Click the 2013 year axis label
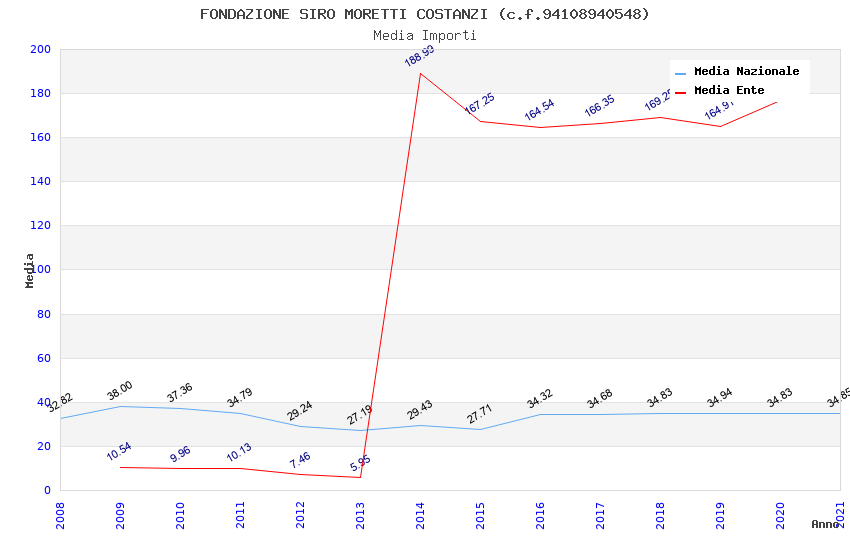This screenshot has width=850, height=550. 360,515
